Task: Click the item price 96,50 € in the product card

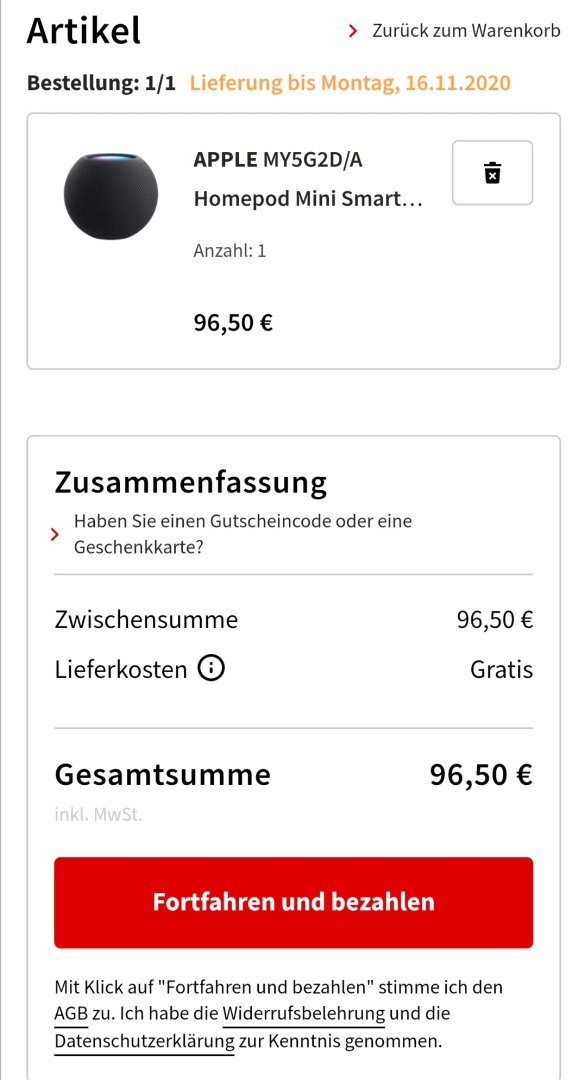Action: pos(233,322)
